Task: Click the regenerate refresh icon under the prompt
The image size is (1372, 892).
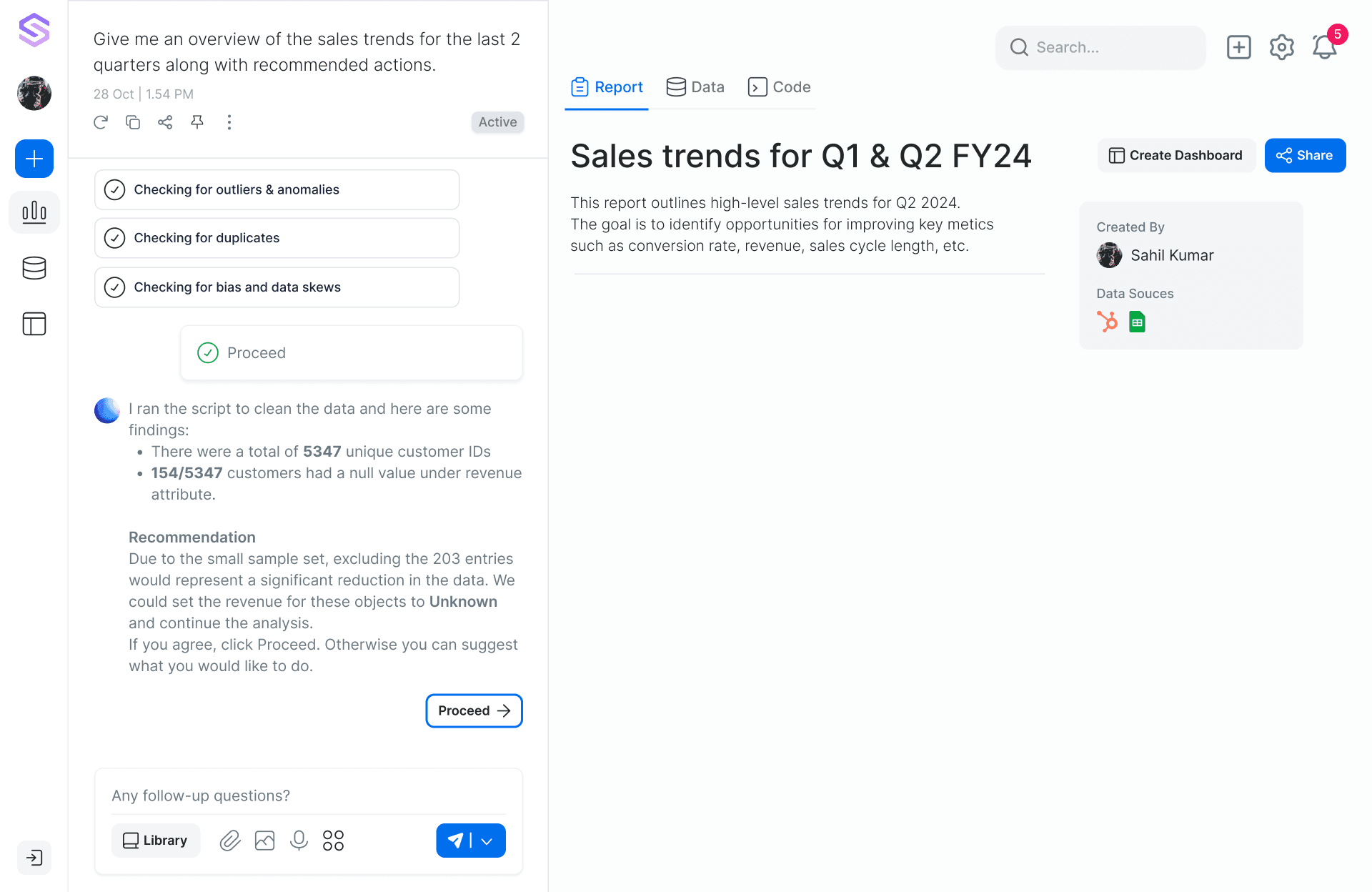Action: [x=101, y=122]
